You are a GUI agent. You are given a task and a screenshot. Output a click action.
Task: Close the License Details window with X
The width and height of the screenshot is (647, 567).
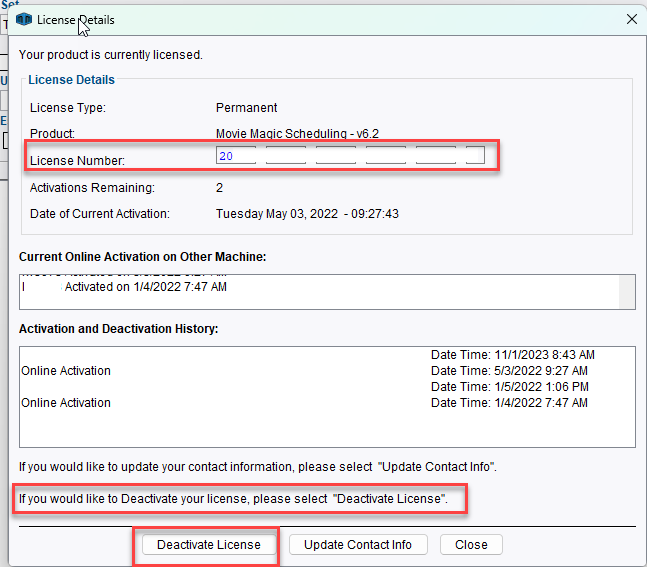coord(632,19)
